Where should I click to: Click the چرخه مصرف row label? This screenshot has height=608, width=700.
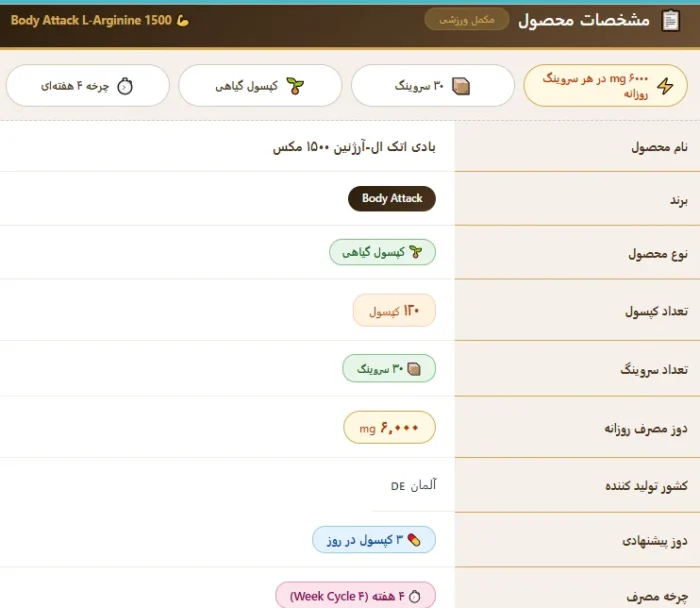point(657,597)
